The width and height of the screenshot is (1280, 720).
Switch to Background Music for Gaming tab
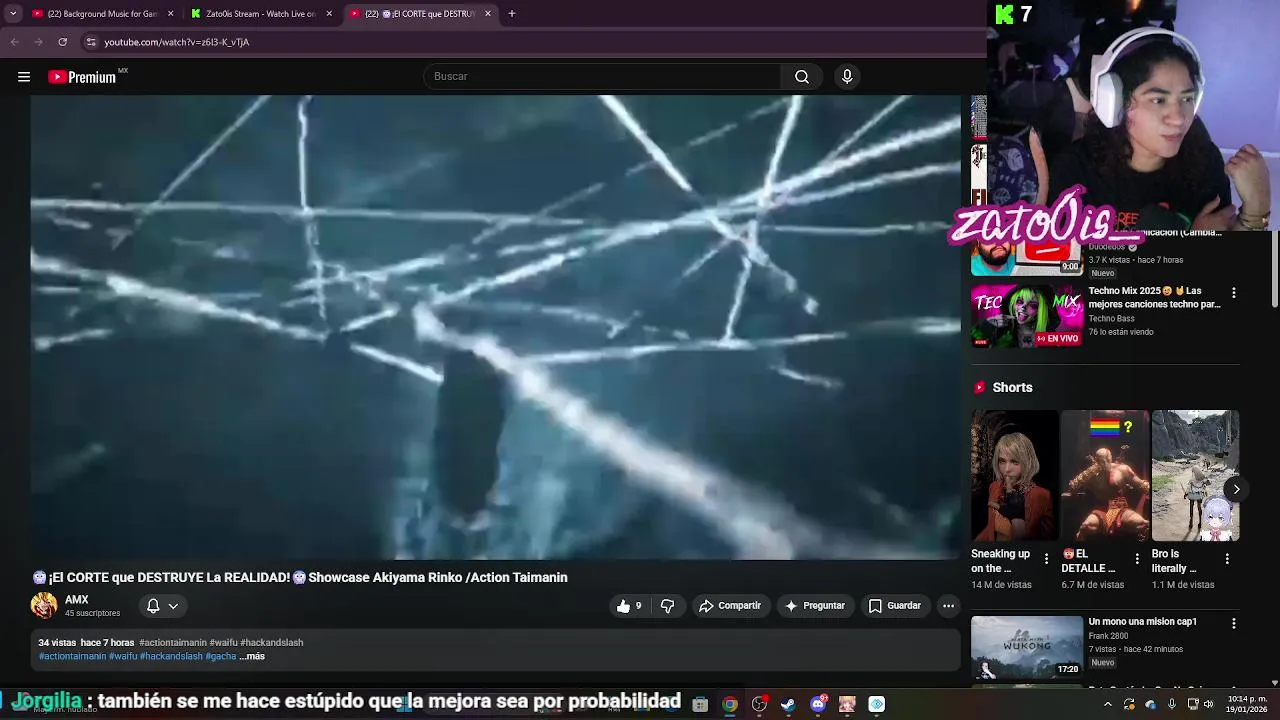pos(102,14)
